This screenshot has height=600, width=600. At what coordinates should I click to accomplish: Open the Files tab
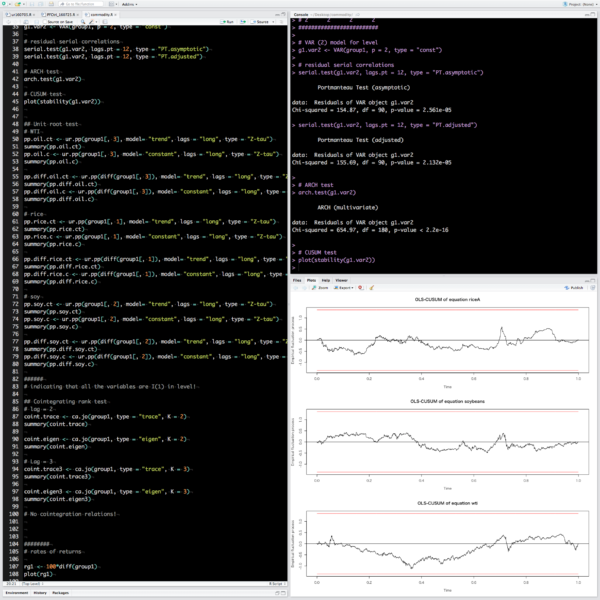(x=297, y=280)
